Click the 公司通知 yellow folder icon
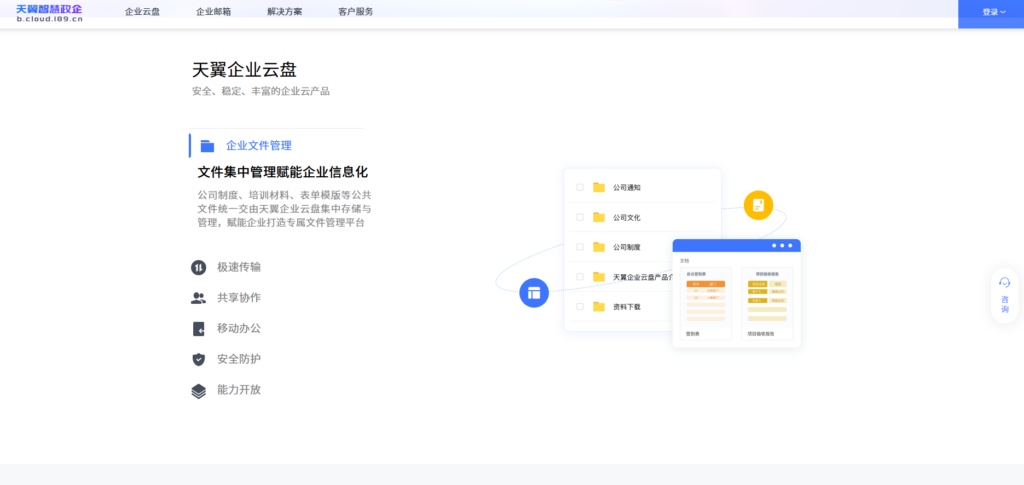The height and width of the screenshot is (485, 1024). coord(599,187)
